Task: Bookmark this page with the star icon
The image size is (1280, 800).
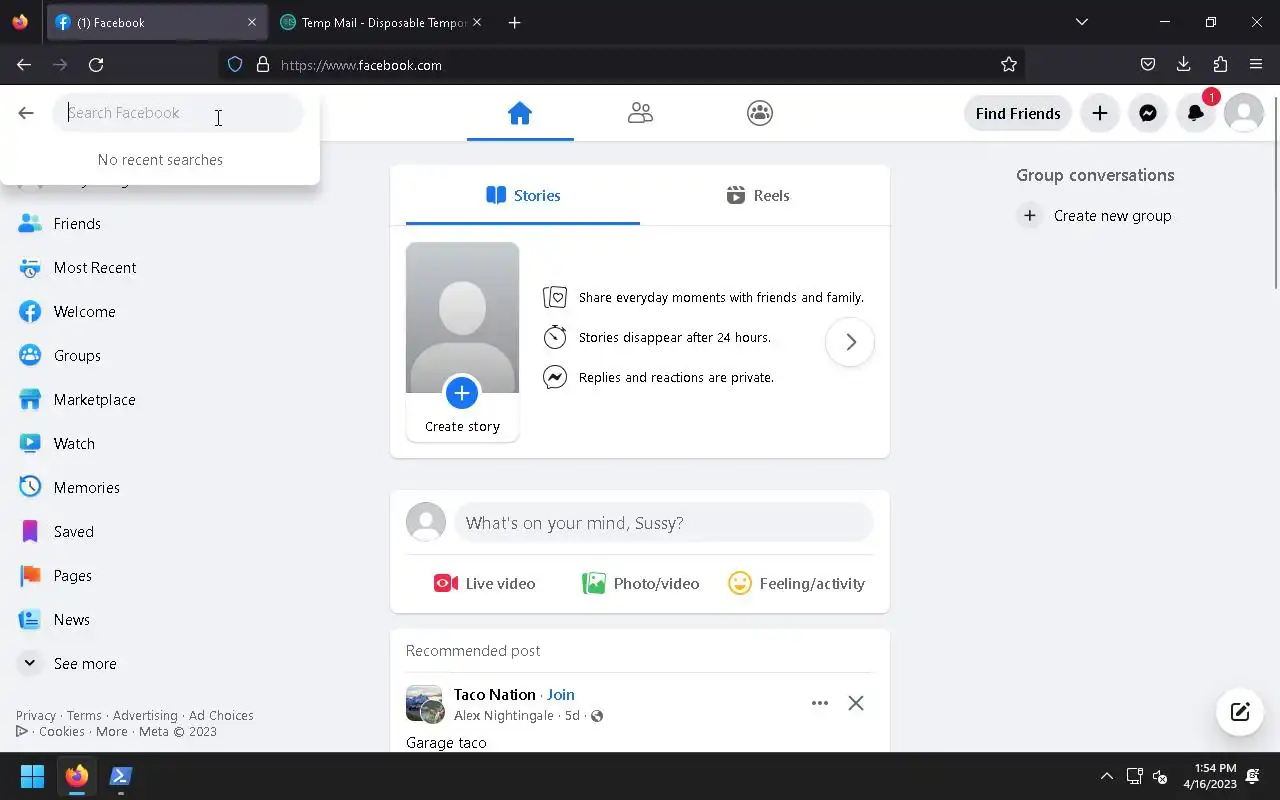Action: [1009, 65]
